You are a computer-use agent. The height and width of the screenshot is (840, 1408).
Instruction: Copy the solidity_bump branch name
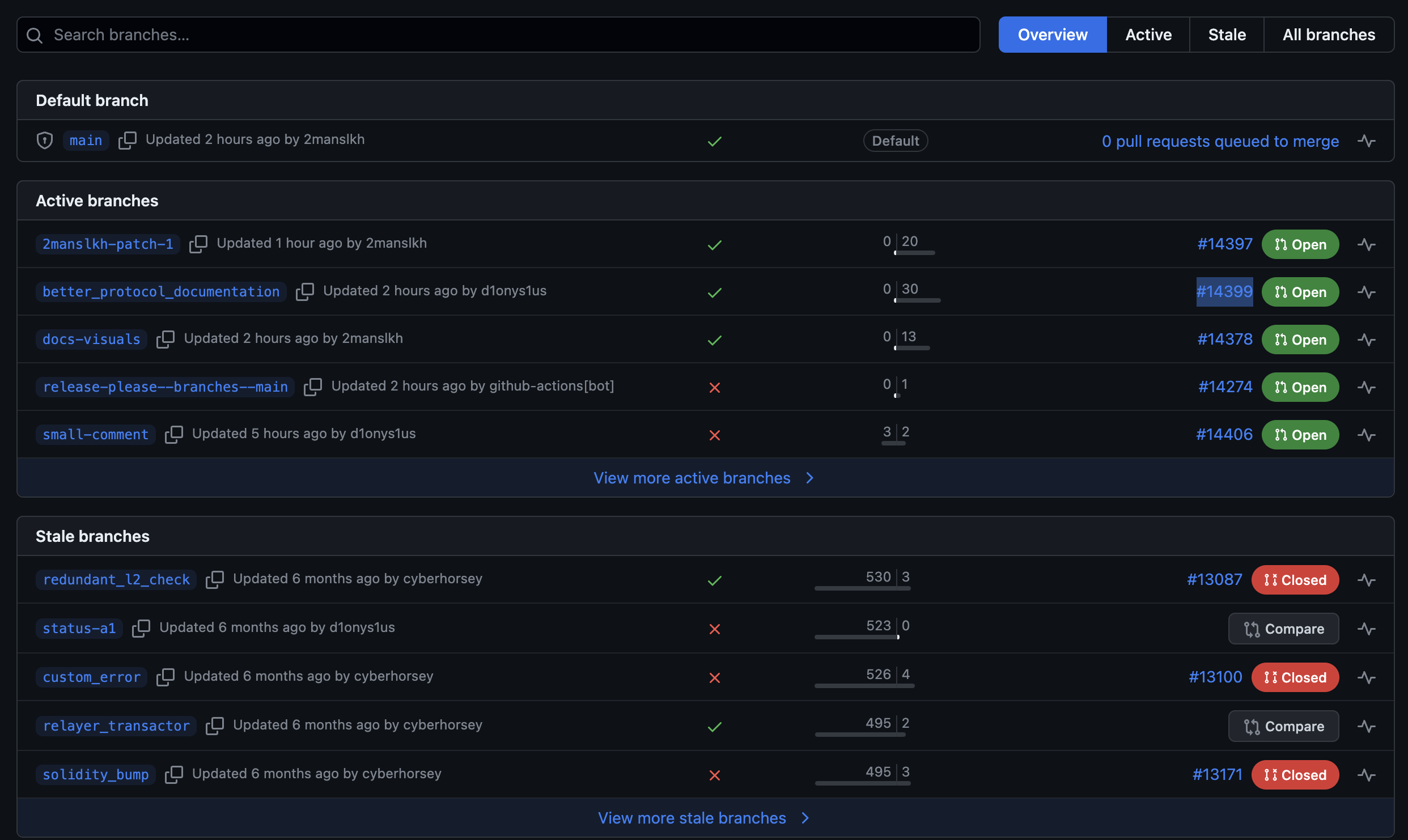pos(173,774)
